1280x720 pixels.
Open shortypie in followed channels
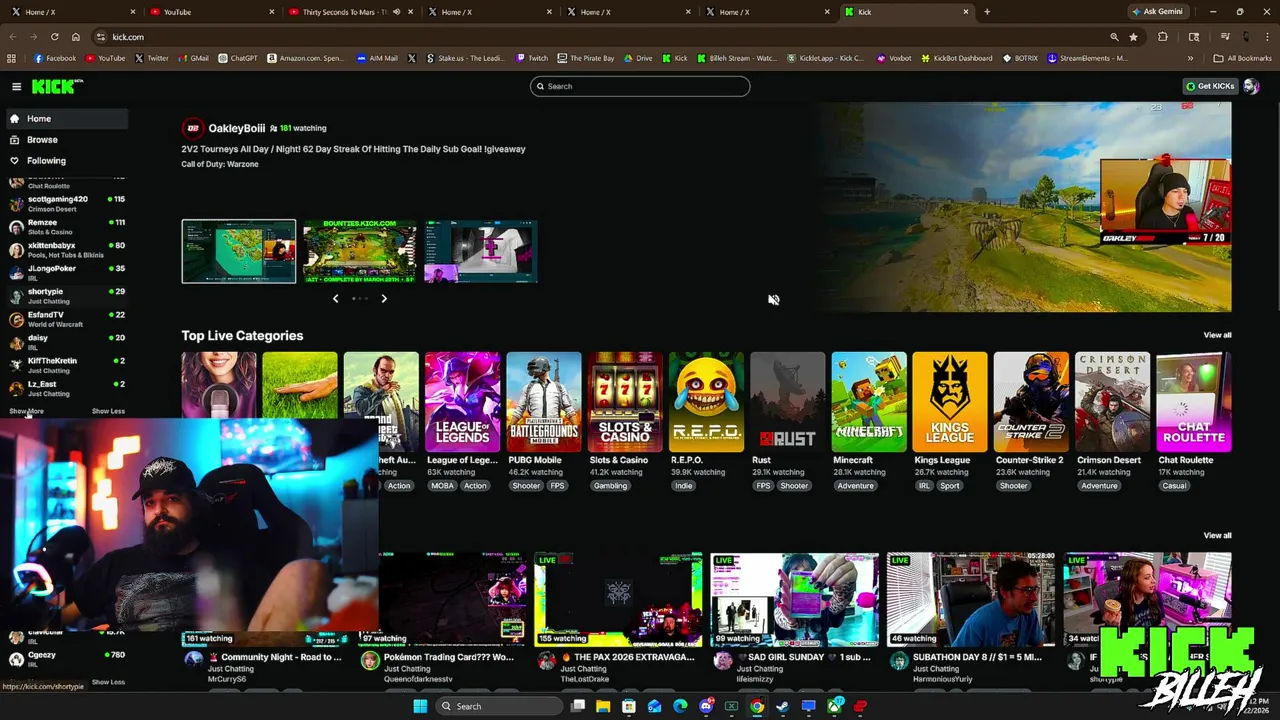pyautogui.click(x=66, y=295)
